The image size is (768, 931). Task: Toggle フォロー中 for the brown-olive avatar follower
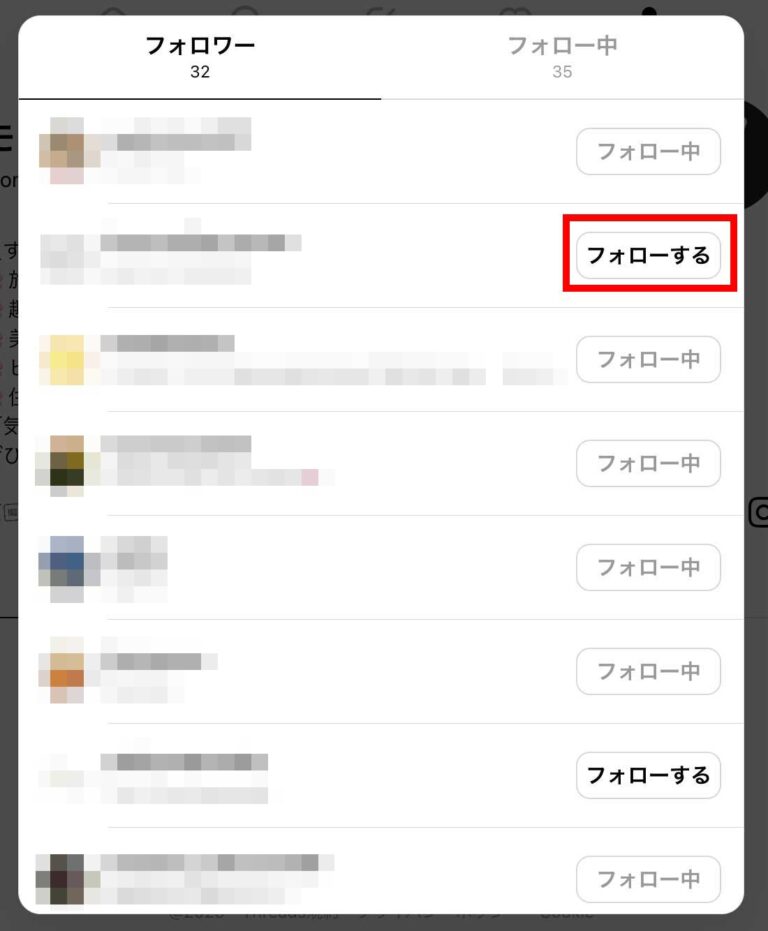[x=648, y=463]
